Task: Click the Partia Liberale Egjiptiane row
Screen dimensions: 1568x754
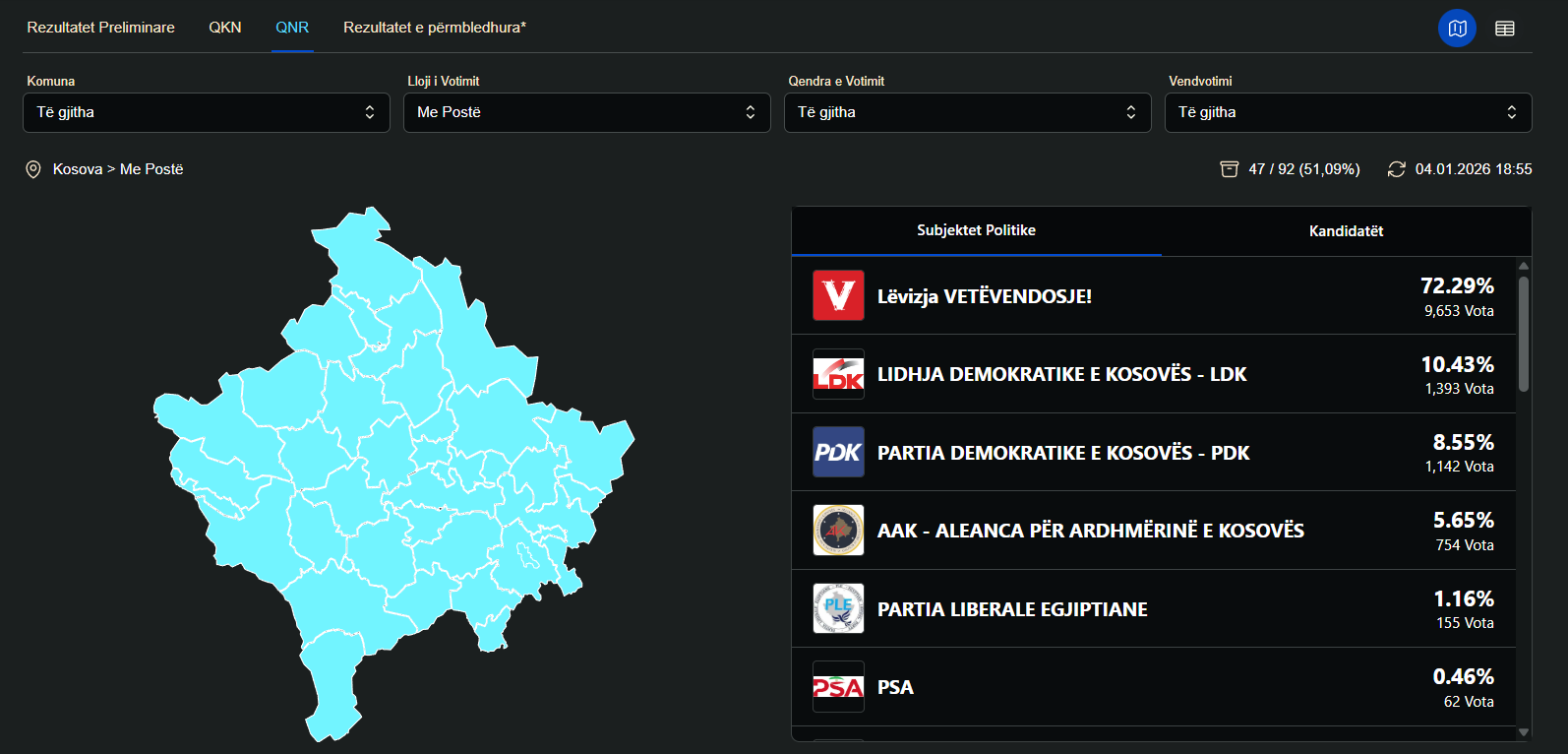Action: pyautogui.click(x=1154, y=608)
